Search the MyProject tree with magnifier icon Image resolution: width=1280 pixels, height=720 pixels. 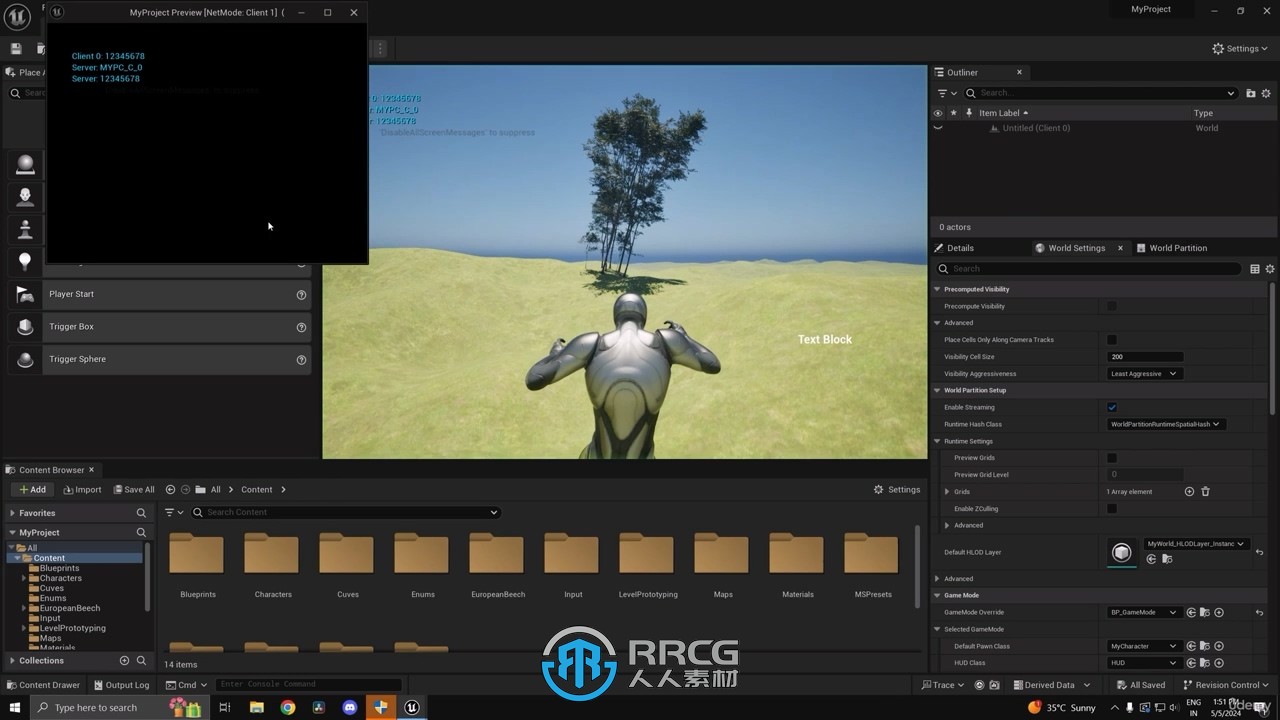[141, 533]
